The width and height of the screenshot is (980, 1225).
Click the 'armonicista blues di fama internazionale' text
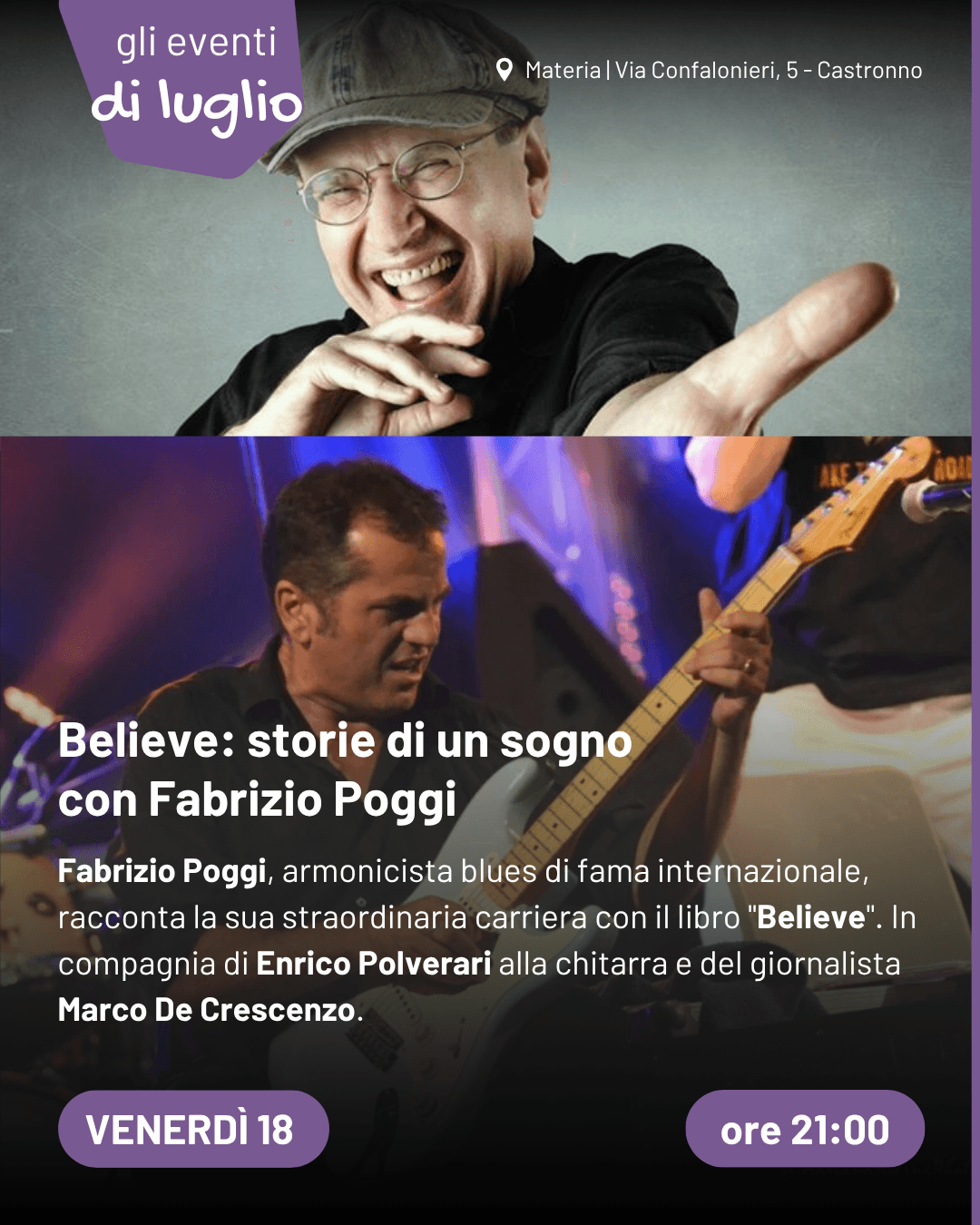point(575,871)
